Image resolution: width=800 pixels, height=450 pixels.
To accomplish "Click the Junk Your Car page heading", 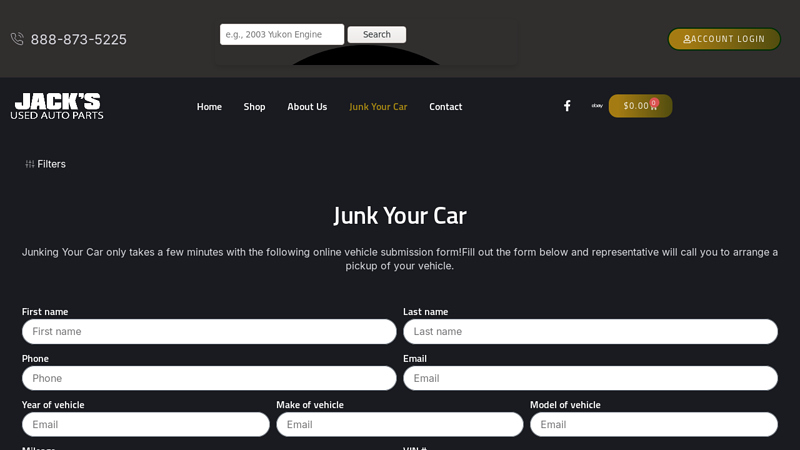I will [399, 215].
